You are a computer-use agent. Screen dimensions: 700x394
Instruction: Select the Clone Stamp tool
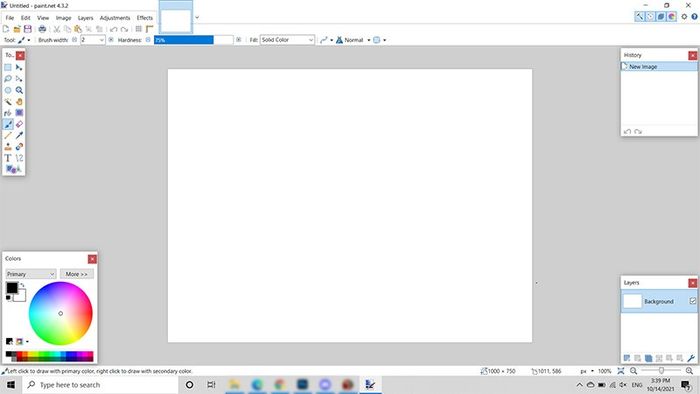coord(8,147)
